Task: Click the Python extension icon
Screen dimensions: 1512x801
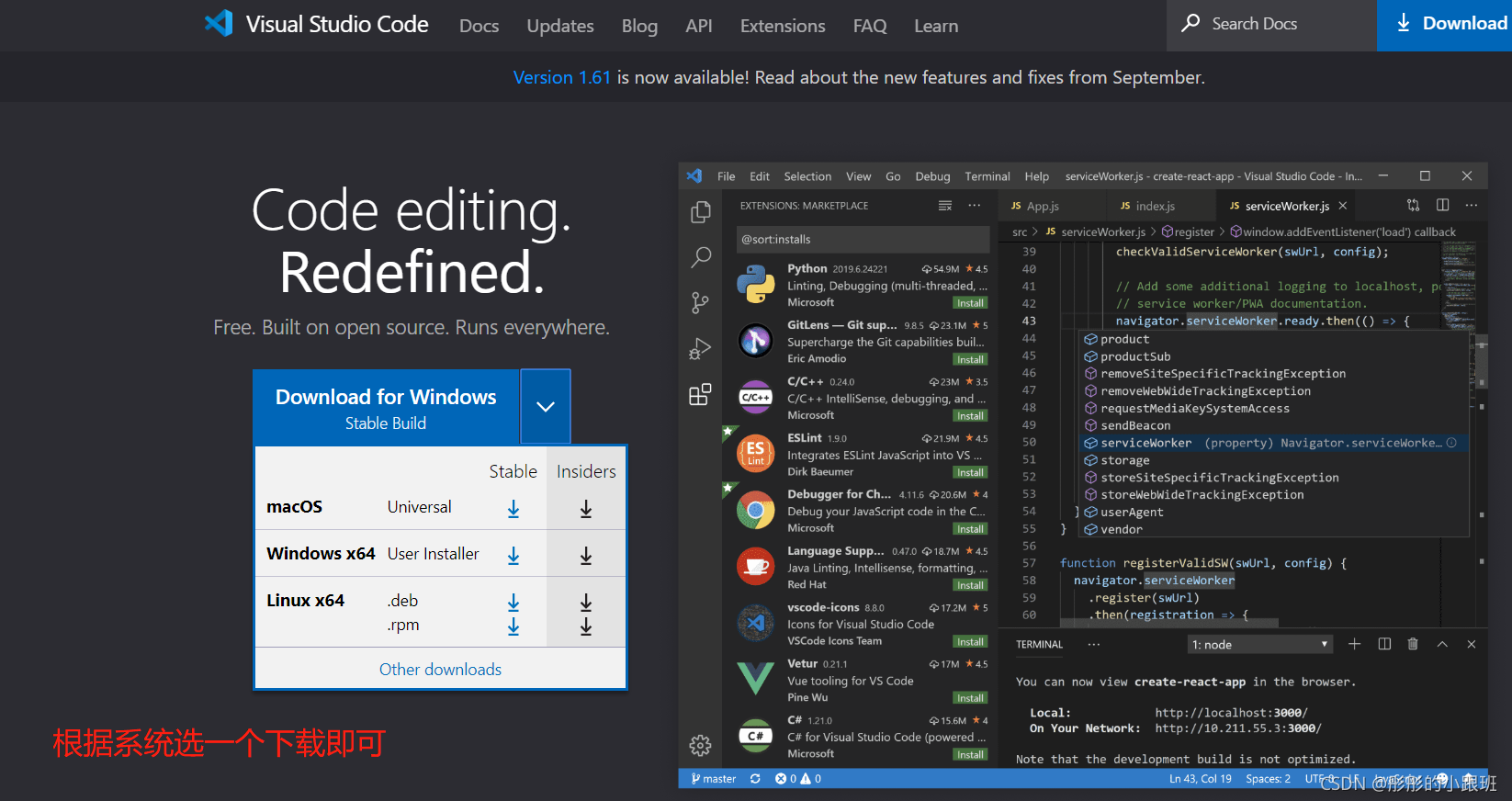Action: point(755,284)
